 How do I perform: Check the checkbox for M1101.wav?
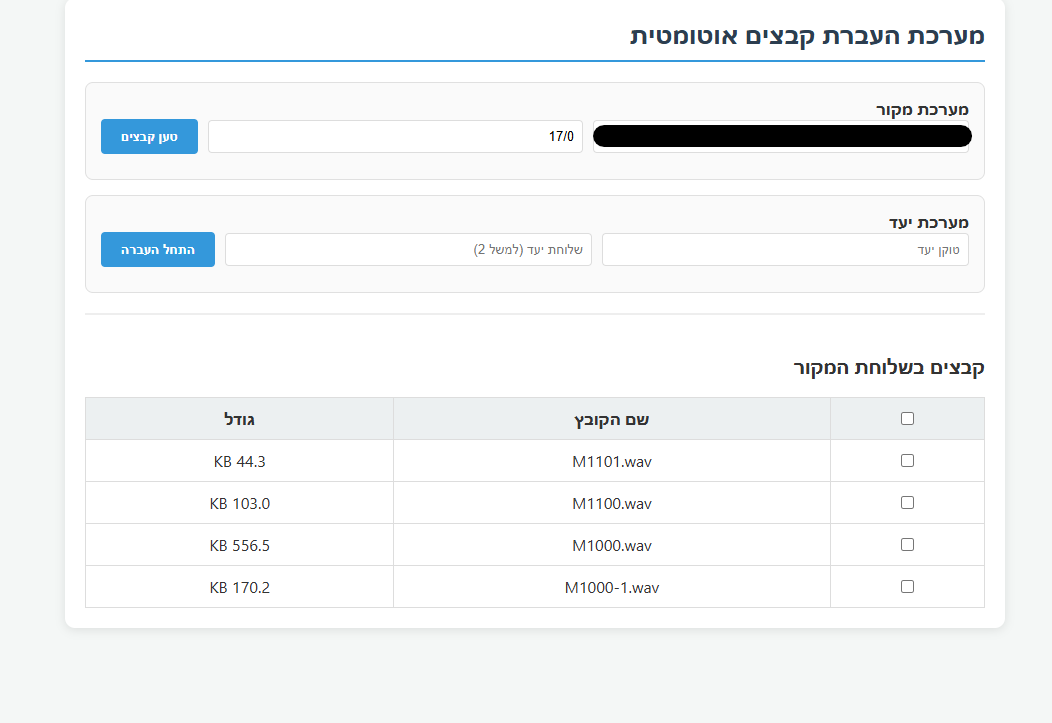pos(907,460)
